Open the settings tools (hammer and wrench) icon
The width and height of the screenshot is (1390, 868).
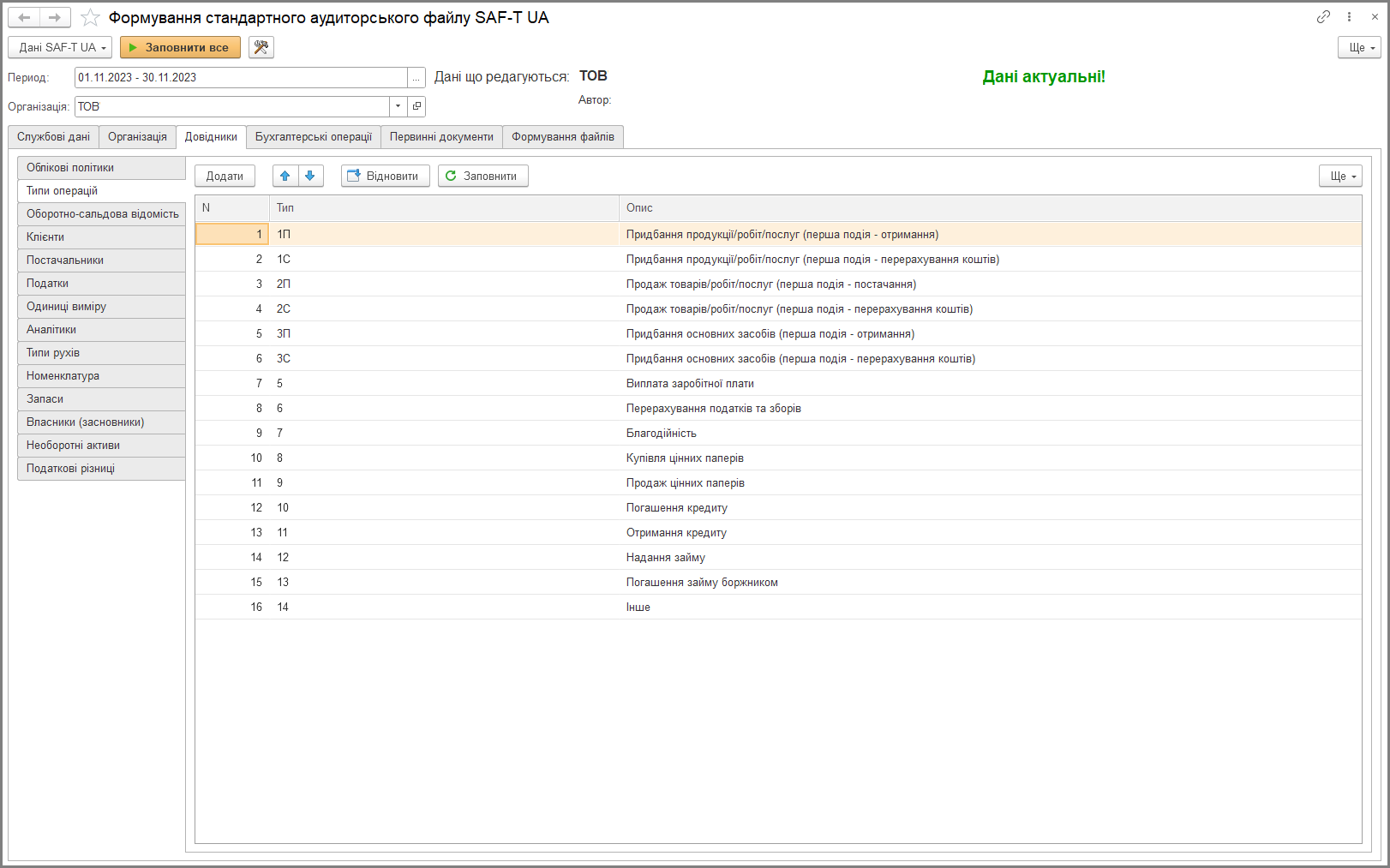click(x=261, y=47)
